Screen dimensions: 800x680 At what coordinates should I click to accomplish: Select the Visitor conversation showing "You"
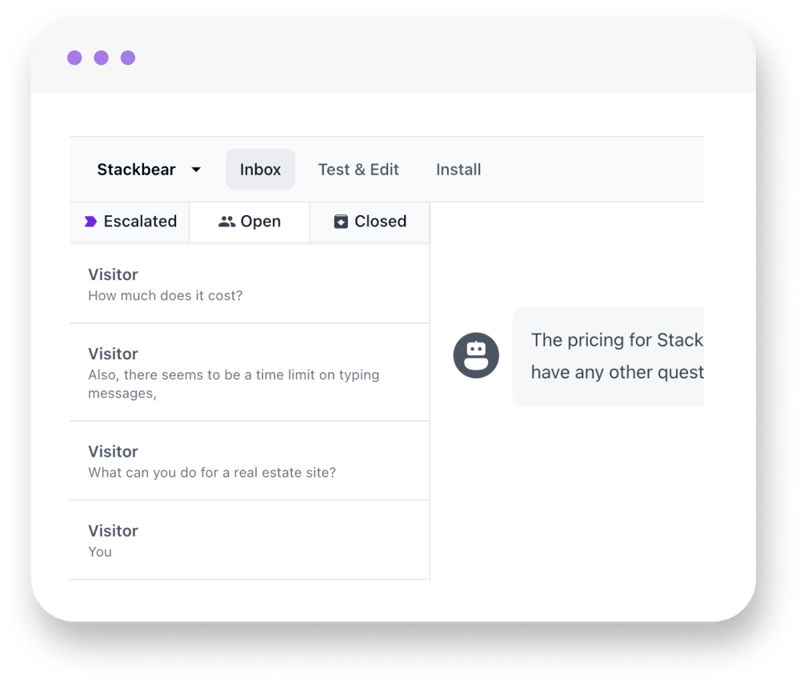(249, 540)
